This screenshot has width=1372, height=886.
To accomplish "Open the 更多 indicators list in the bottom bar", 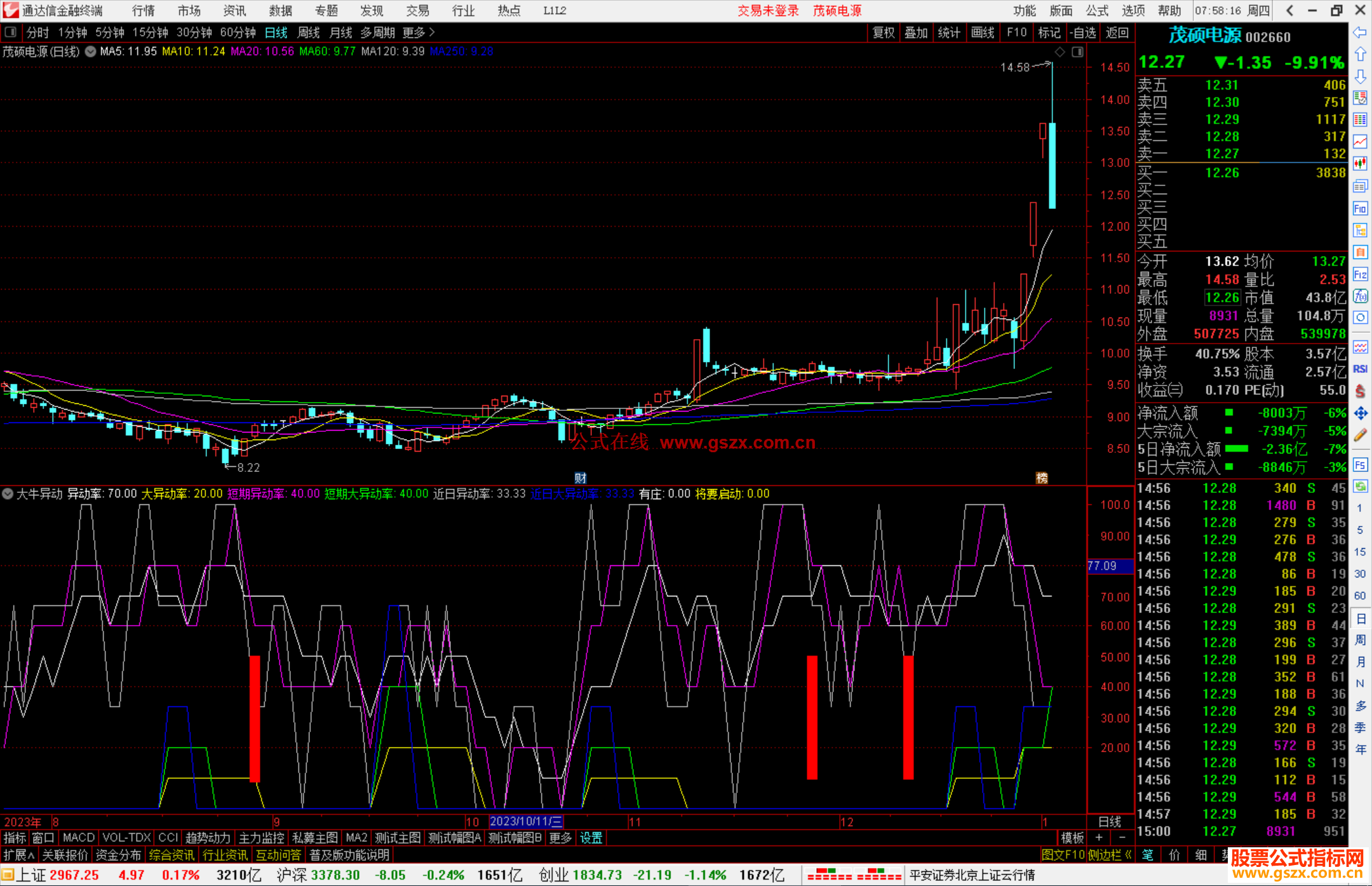I will 560,838.
